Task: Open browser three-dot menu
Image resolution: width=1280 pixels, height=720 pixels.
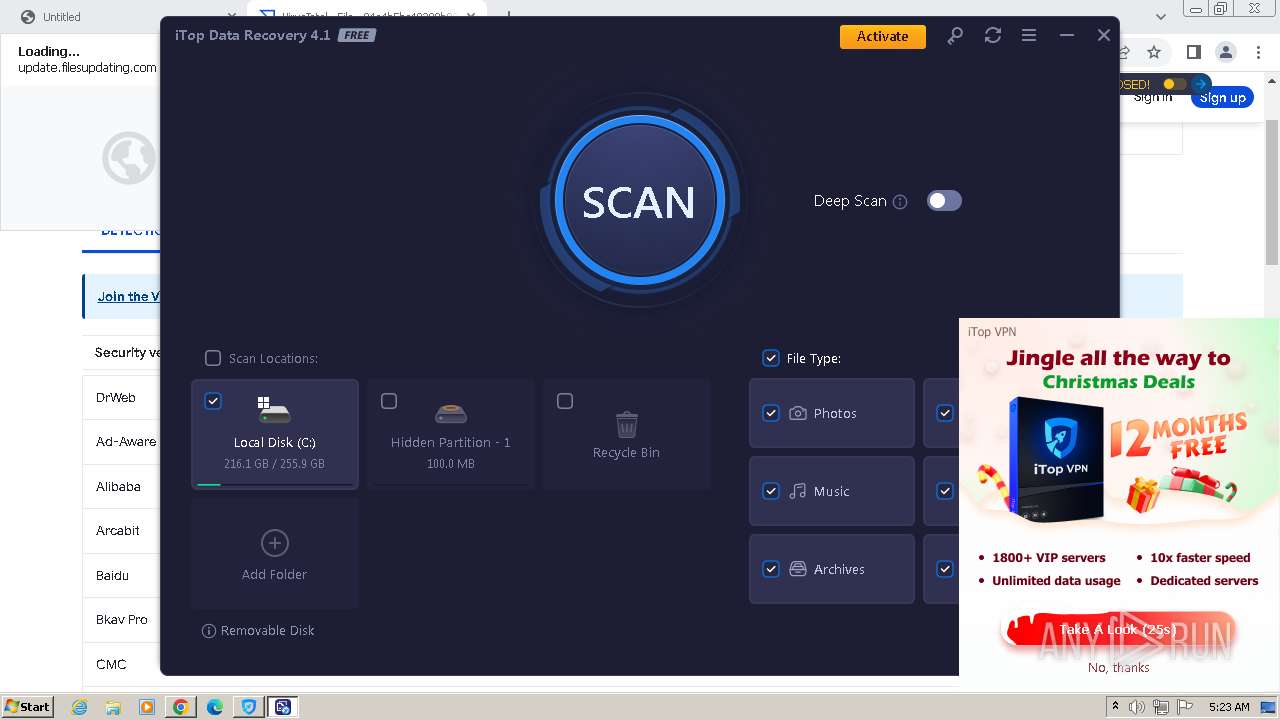Action: 1258,52
